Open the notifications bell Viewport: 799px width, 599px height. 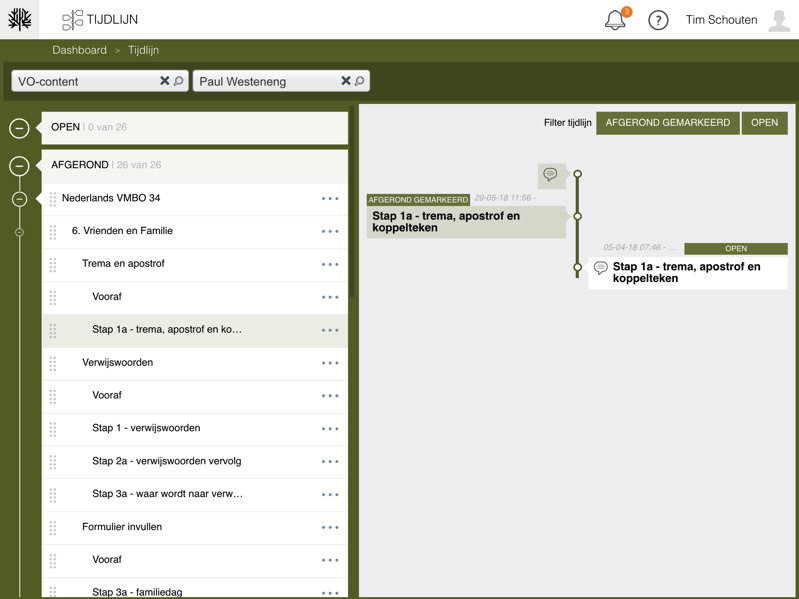(615, 20)
